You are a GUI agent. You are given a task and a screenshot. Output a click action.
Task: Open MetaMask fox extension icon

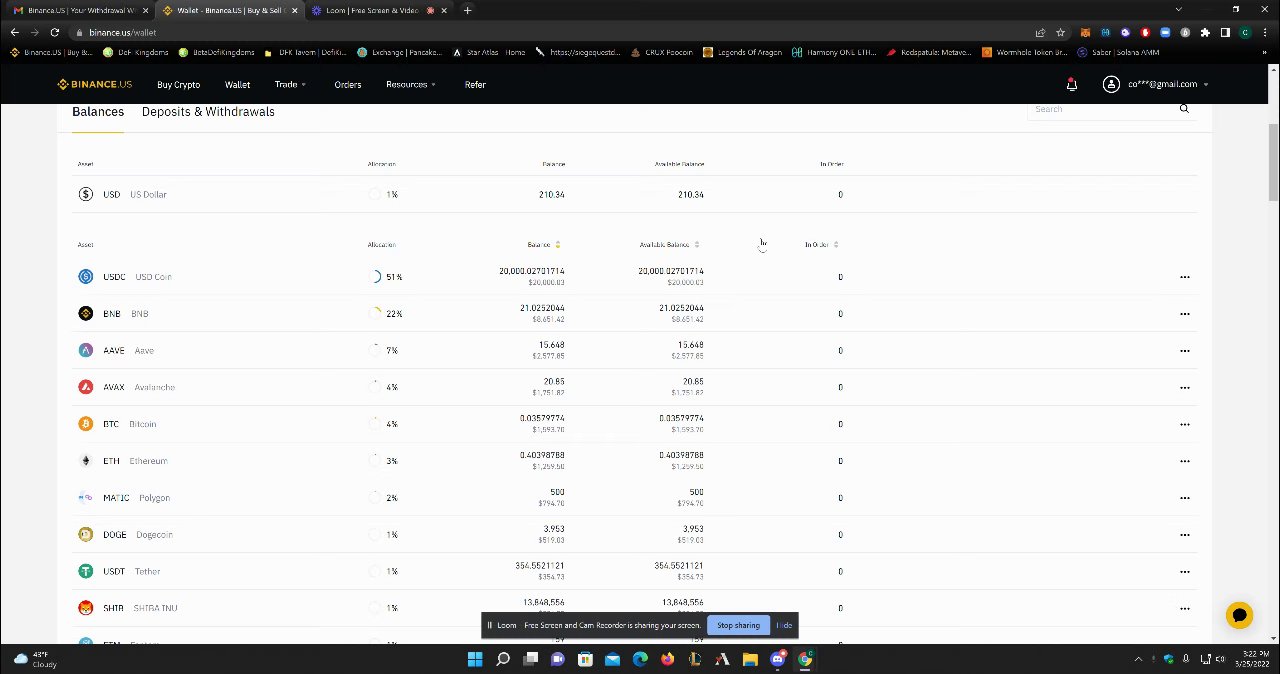click(x=1085, y=32)
